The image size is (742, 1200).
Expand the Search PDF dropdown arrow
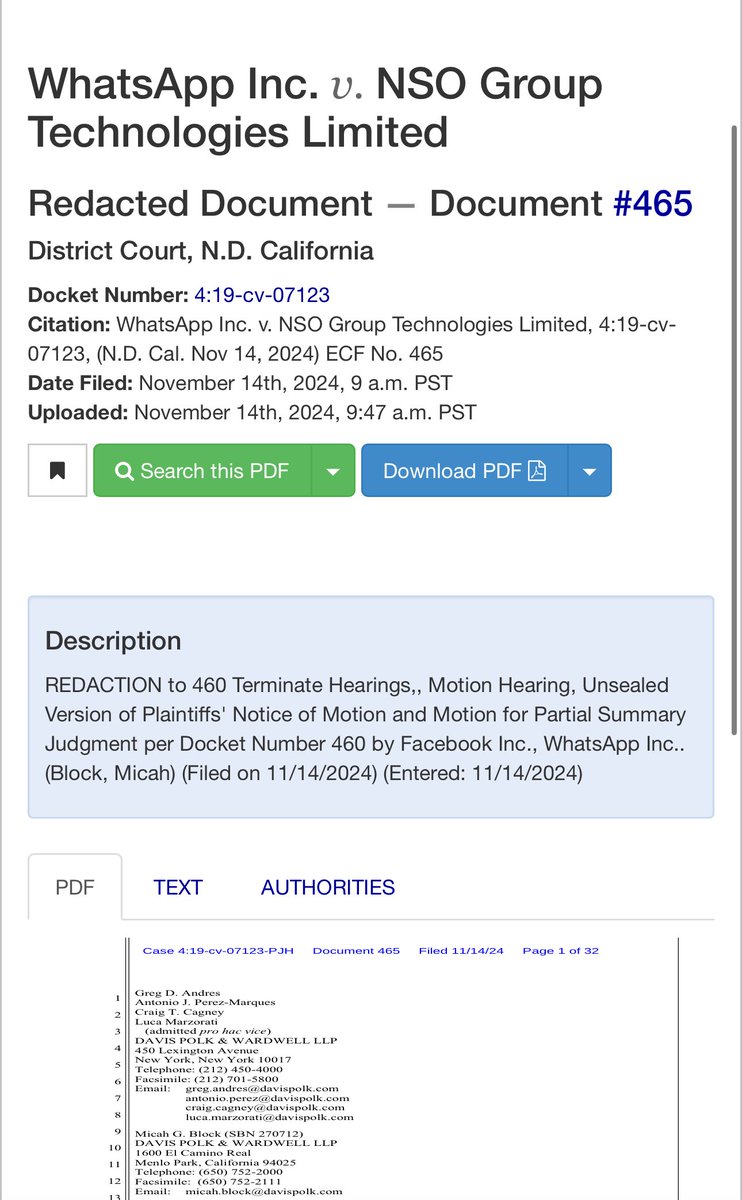pyautogui.click(x=334, y=471)
